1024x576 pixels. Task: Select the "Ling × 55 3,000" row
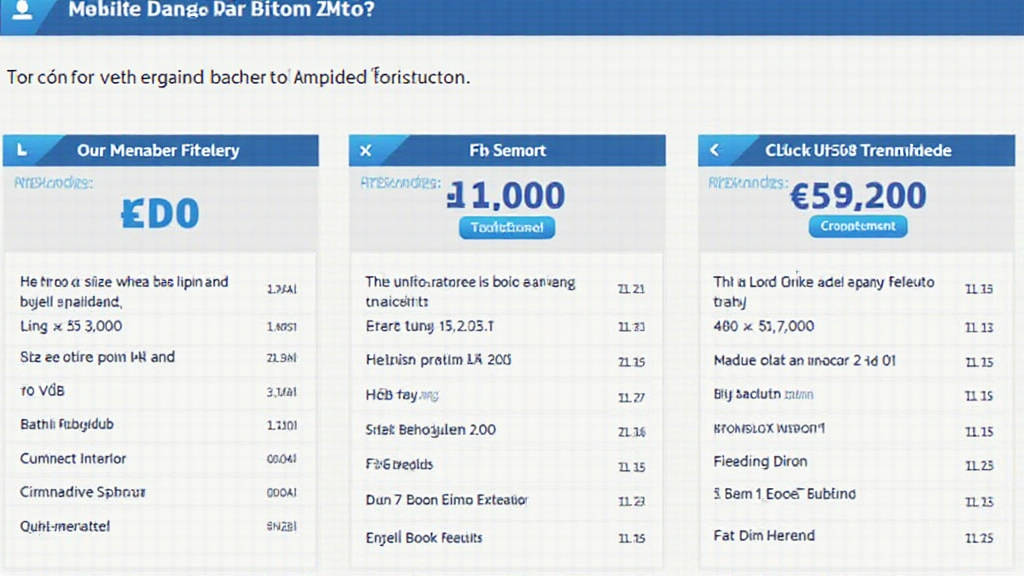[72, 326]
